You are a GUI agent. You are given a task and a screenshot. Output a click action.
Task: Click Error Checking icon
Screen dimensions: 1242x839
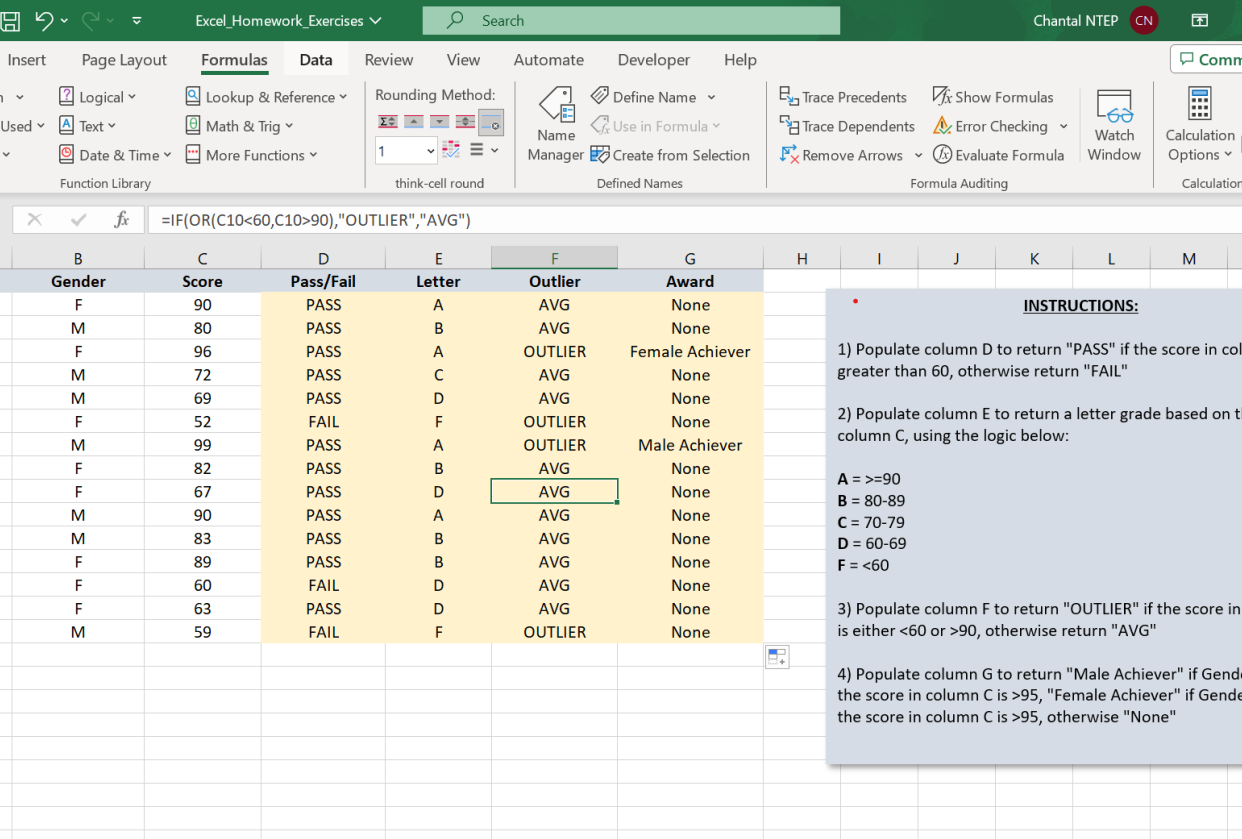[942, 126]
